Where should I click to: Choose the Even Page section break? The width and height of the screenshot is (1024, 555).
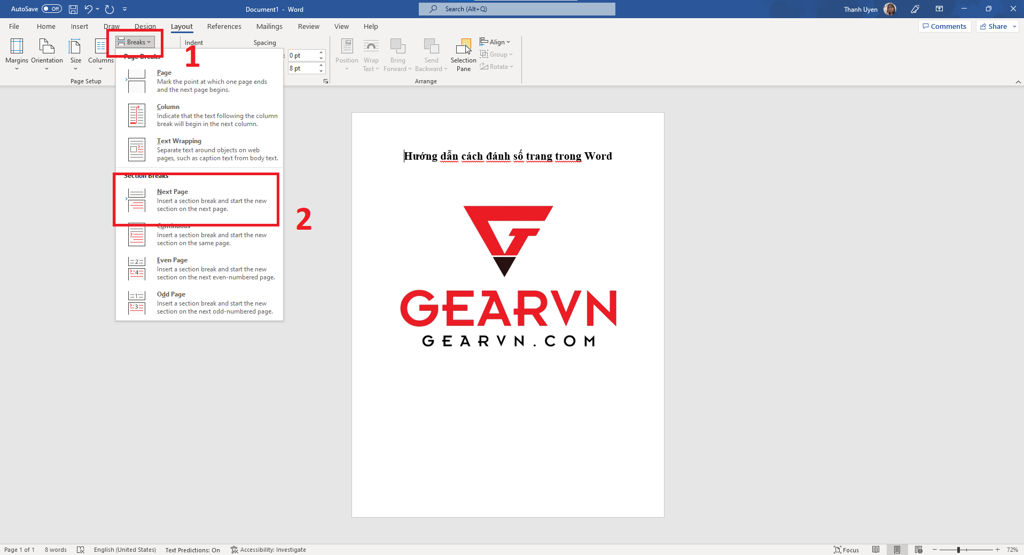pos(199,268)
